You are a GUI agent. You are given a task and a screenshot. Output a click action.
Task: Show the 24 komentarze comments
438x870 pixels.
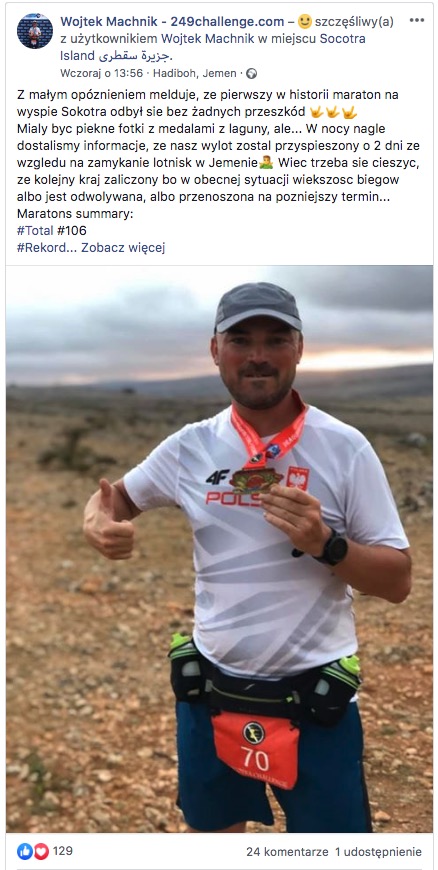286,852
